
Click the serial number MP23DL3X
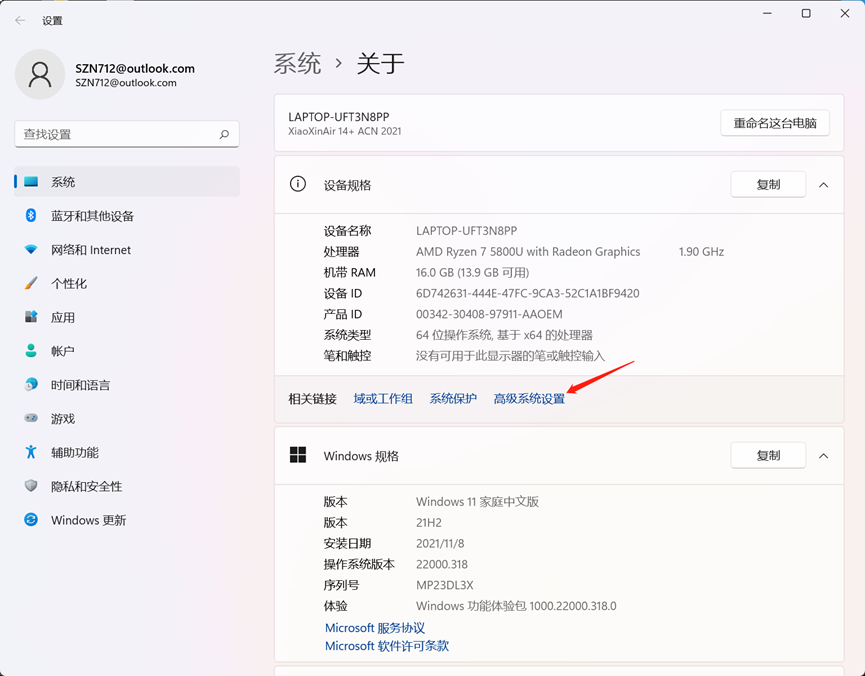point(445,585)
